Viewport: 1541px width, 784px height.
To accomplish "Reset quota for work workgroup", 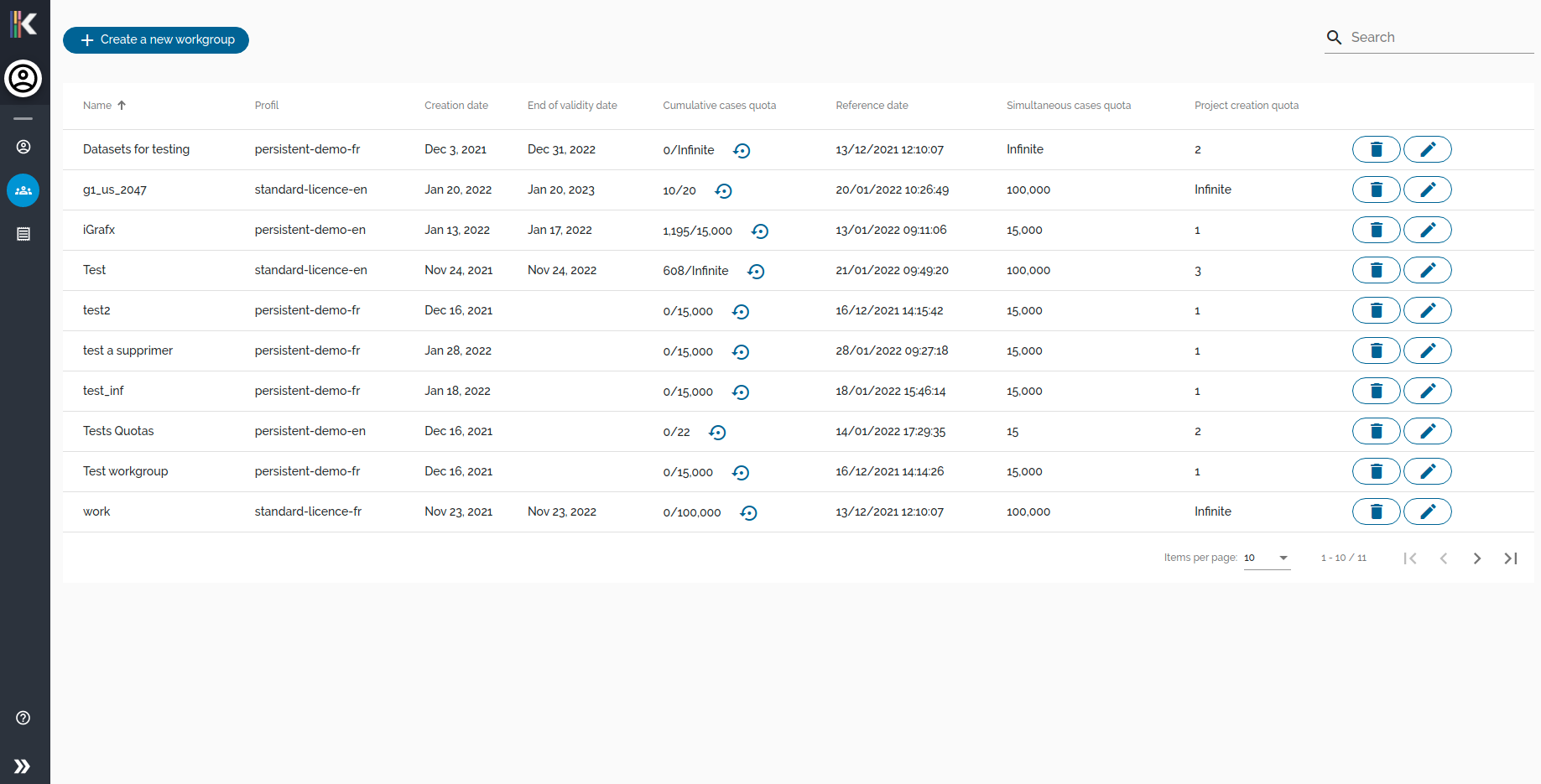I will tap(749, 513).
